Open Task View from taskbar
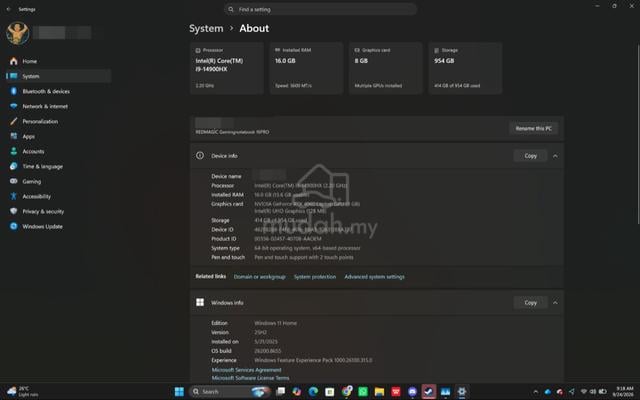Image resolution: width=640 pixels, height=400 pixels. [281, 392]
